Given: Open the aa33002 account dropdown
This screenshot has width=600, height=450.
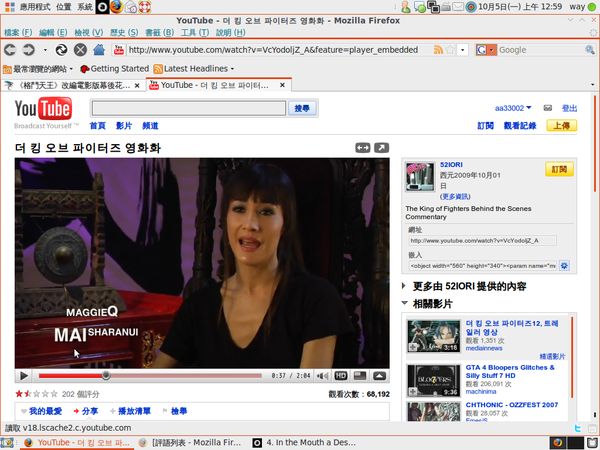Looking at the screenshot, I should (513, 108).
